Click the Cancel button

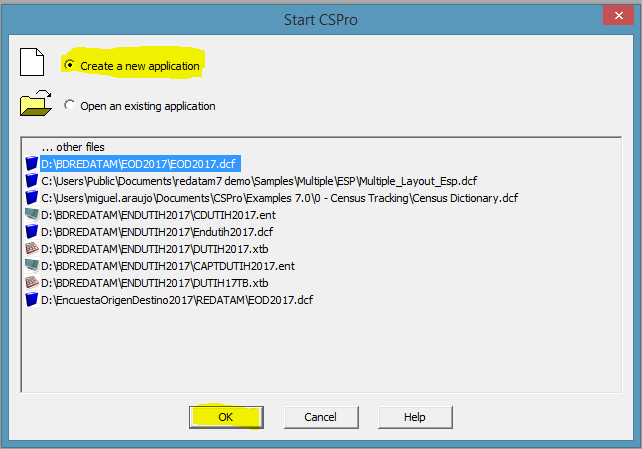coord(321,417)
